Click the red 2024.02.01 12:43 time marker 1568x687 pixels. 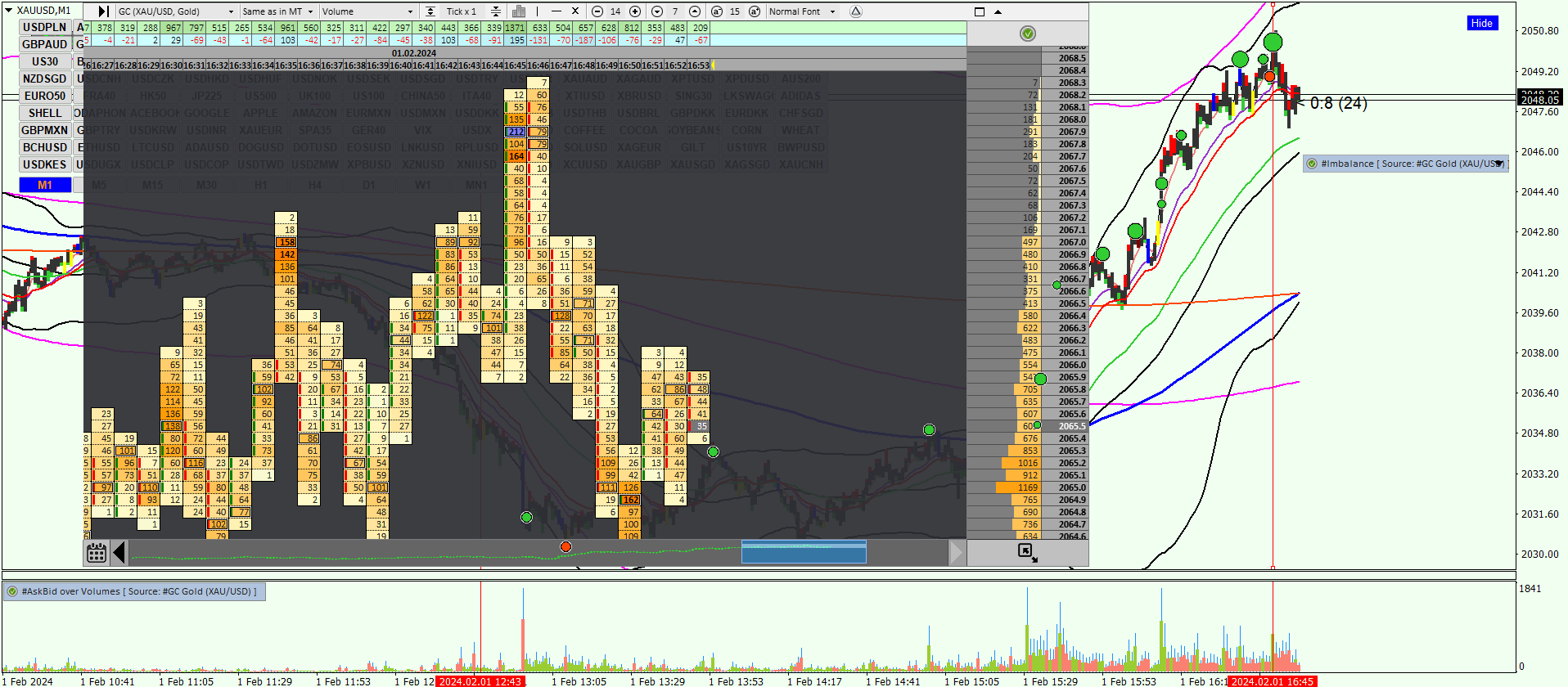point(480,681)
